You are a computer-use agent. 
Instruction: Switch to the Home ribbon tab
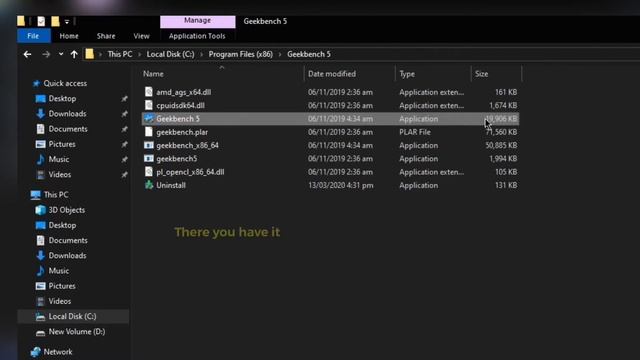[69, 36]
